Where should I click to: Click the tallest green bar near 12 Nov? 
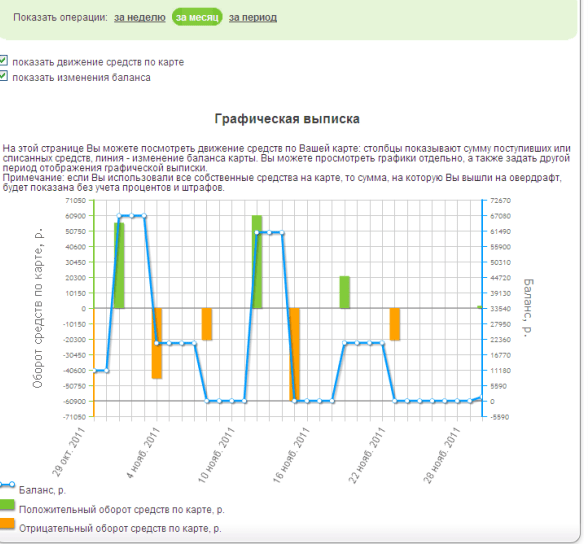tap(257, 262)
